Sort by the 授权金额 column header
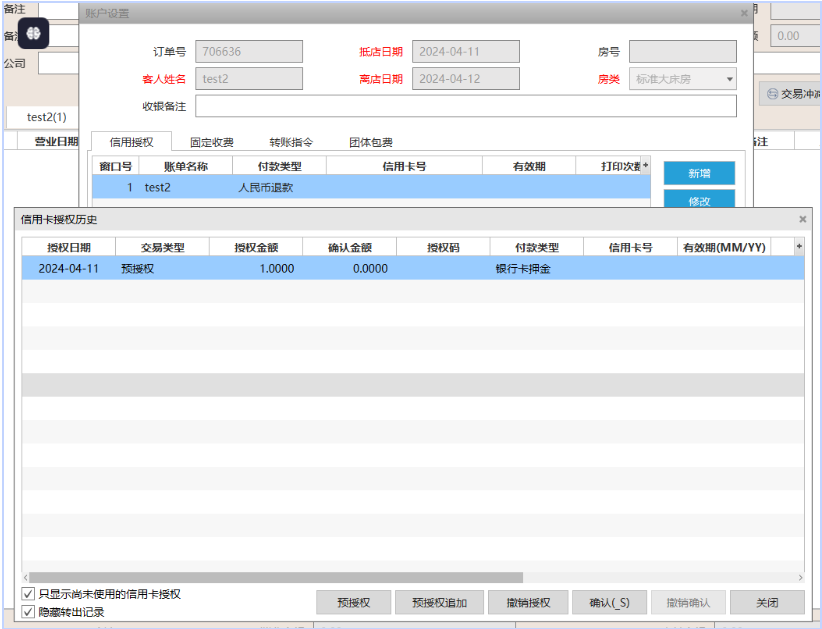 coord(256,247)
